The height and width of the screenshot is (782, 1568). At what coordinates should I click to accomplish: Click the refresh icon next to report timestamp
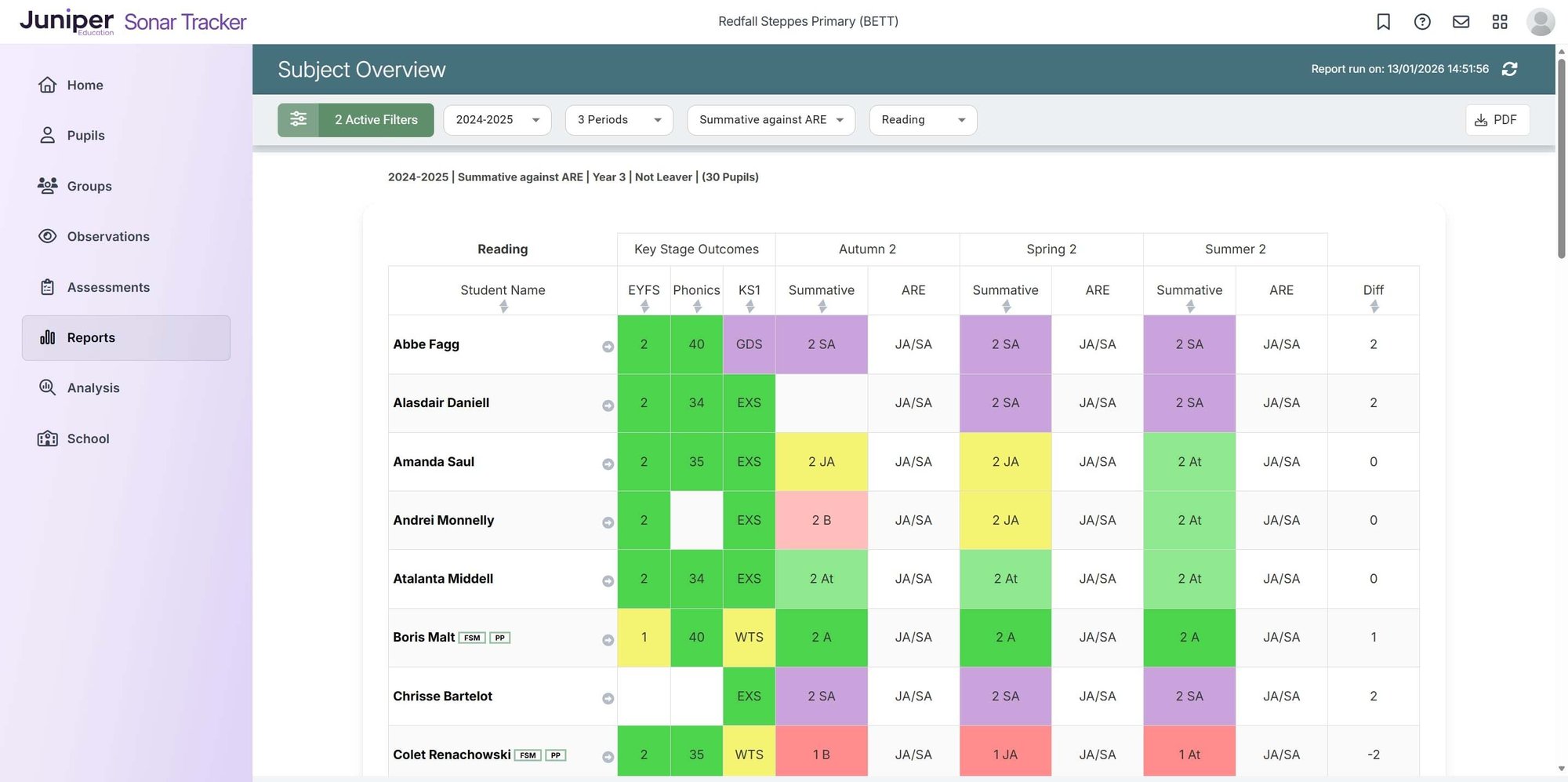point(1510,69)
